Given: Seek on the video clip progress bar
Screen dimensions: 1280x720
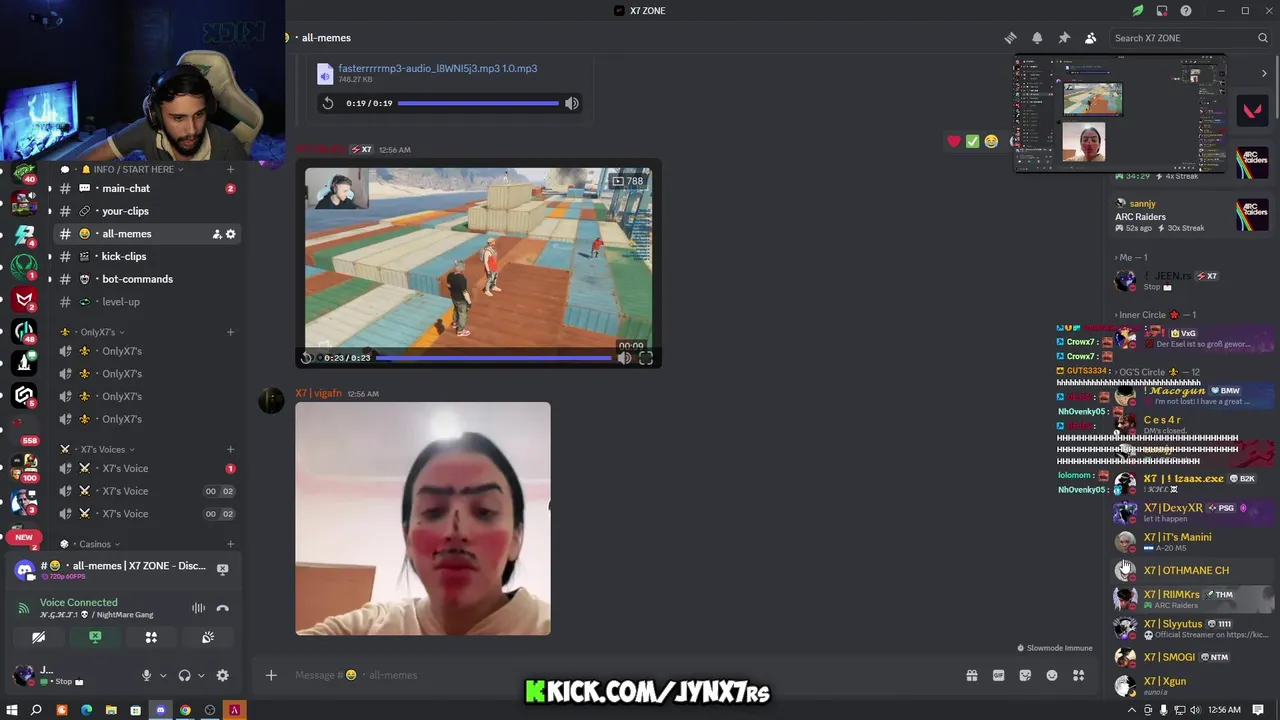Looking at the screenshot, I should pyautogui.click(x=493, y=358).
